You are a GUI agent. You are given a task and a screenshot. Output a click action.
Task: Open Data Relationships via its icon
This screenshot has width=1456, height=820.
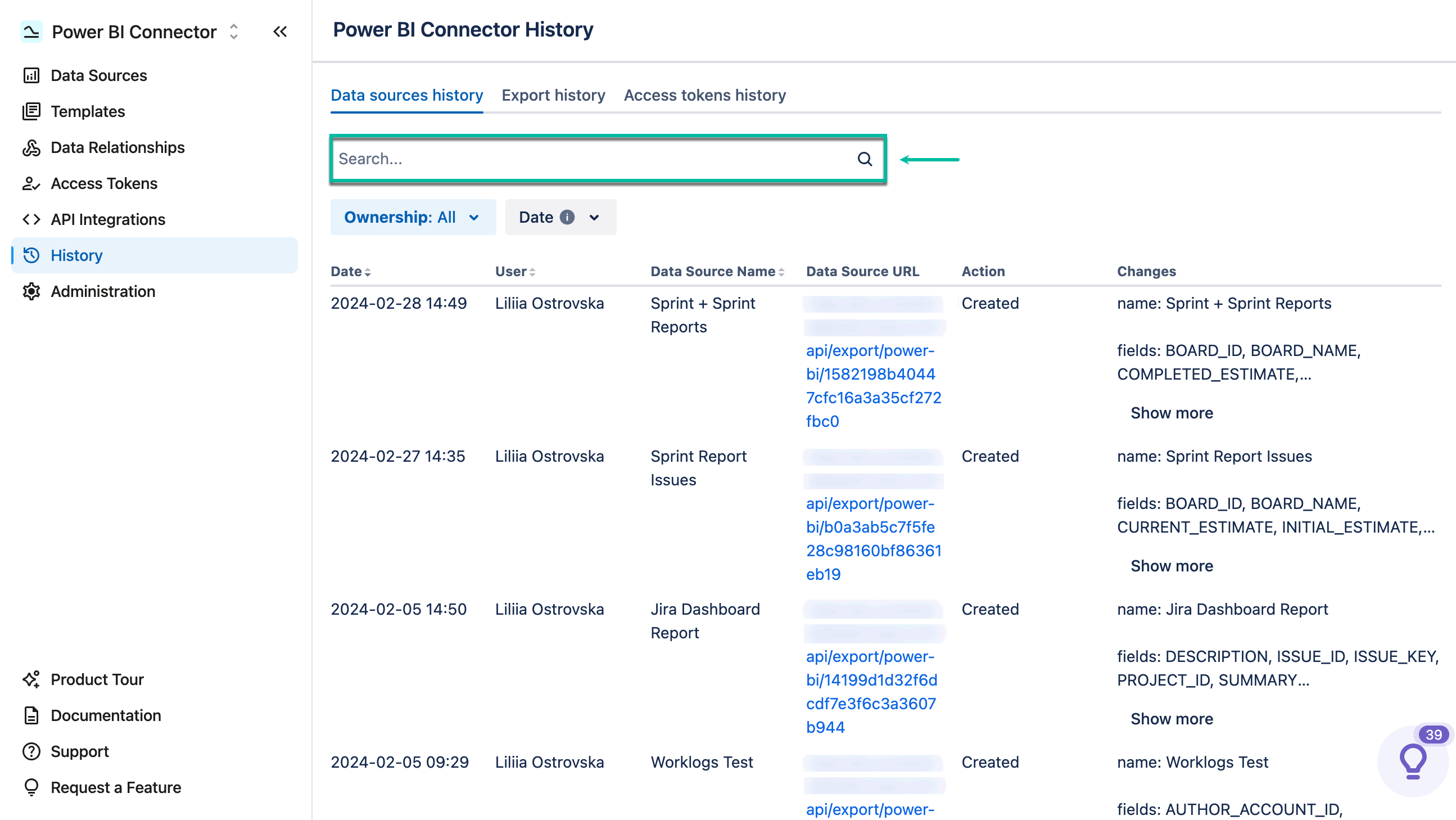pyautogui.click(x=31, y=147)
